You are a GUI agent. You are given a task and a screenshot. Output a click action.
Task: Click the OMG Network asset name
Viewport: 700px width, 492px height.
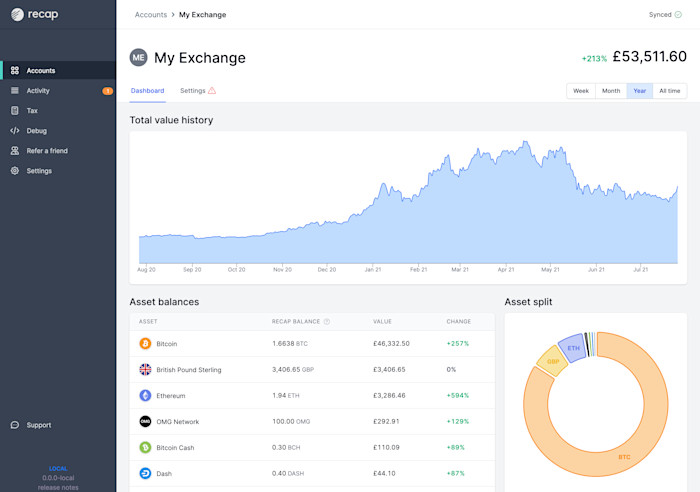tap(178, 421)
